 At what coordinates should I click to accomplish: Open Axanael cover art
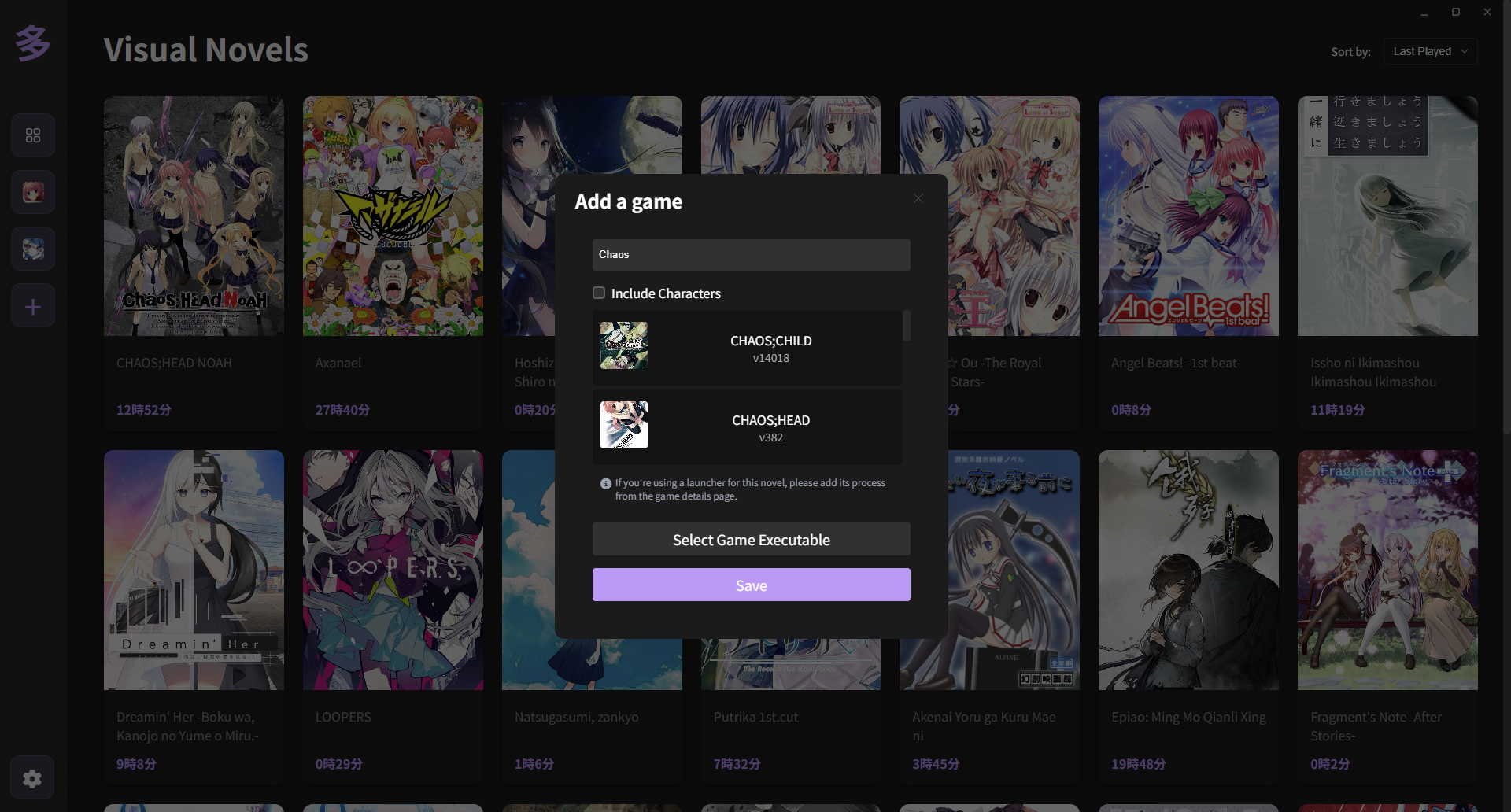(x=393, y=216)
